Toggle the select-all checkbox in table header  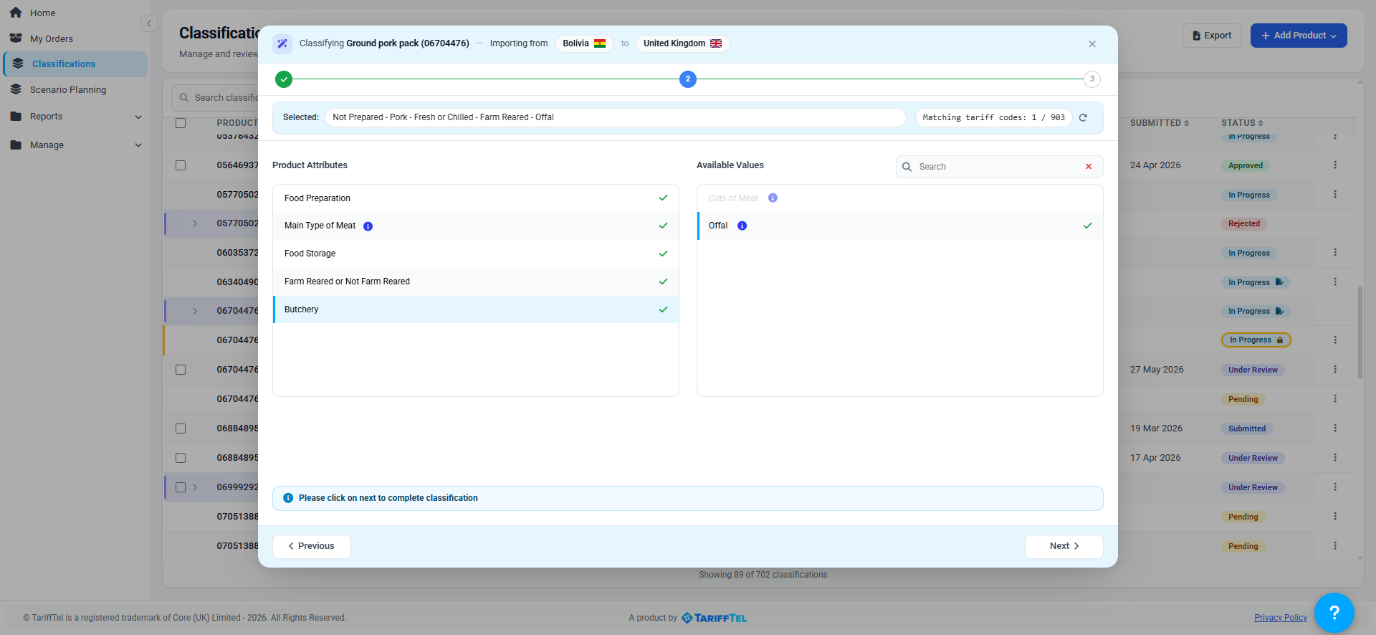(x=181, y=123)
